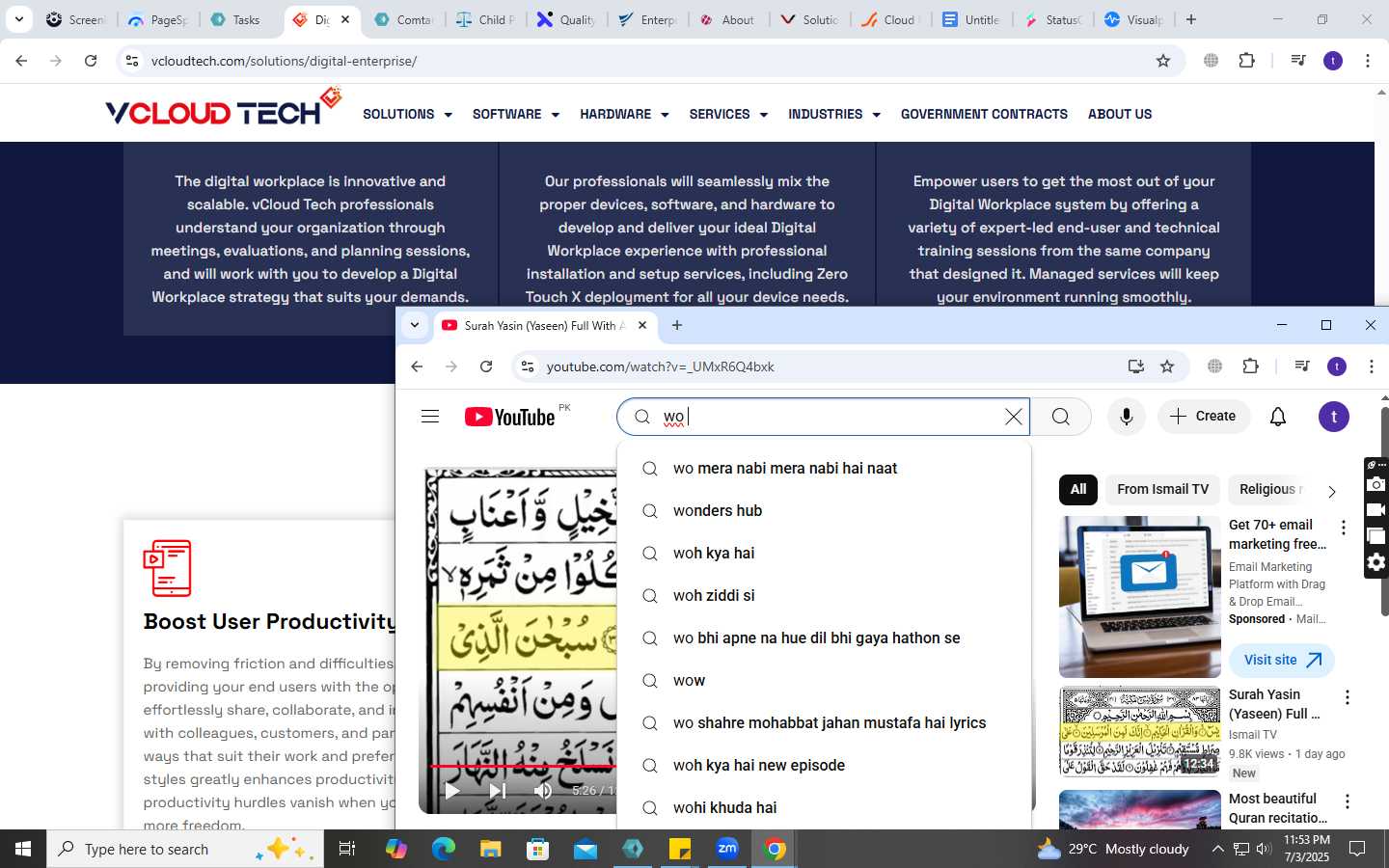Clear the YouTube search box text
The width and height of the screenshot is (1389, 868).
click(1013, 417)
